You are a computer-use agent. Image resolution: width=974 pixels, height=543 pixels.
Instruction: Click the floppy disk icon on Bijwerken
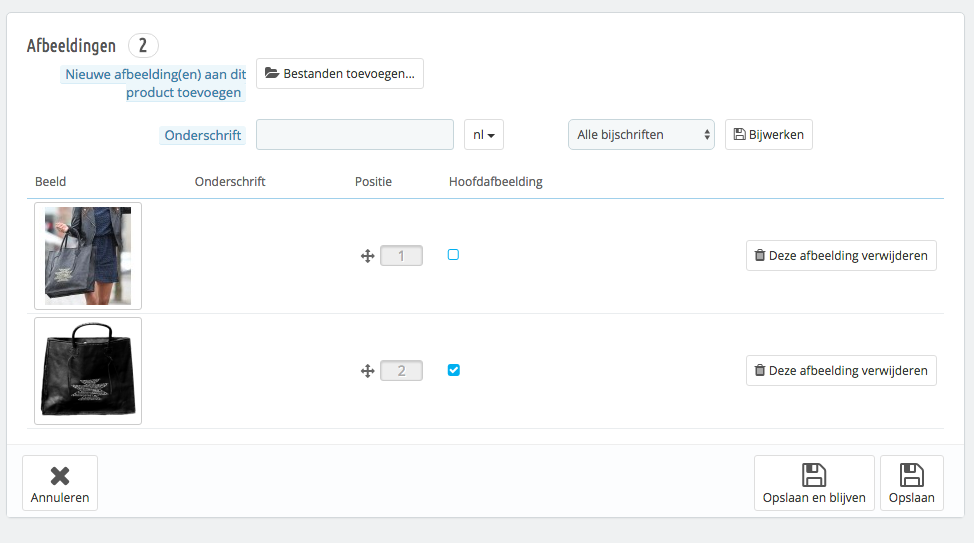pos(739,134)
